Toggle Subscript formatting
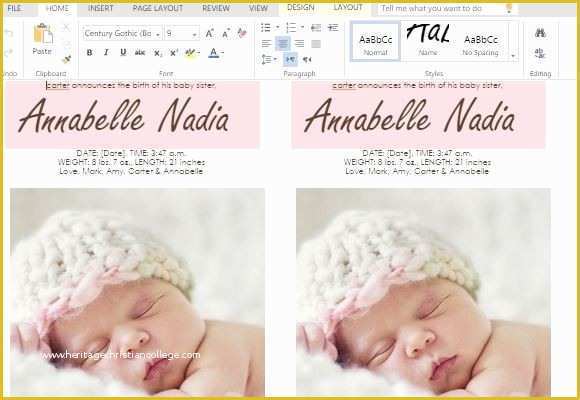 pyautogui.click(x=157, y=53)
